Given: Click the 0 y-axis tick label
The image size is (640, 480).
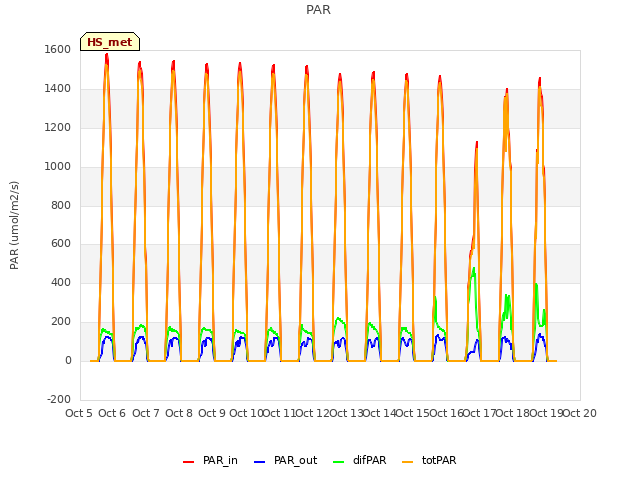Looking at the screenshot, I should coord(68,360).
